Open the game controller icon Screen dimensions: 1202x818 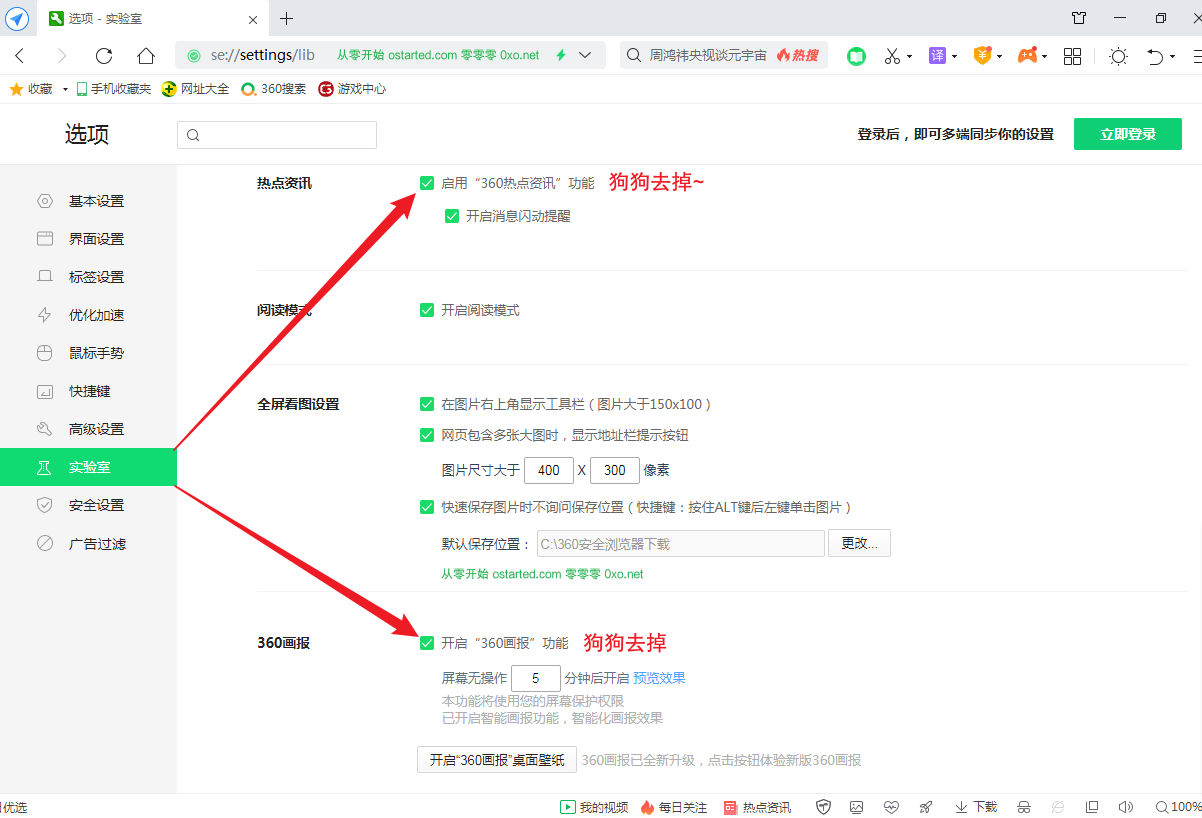pos(1027,56)
